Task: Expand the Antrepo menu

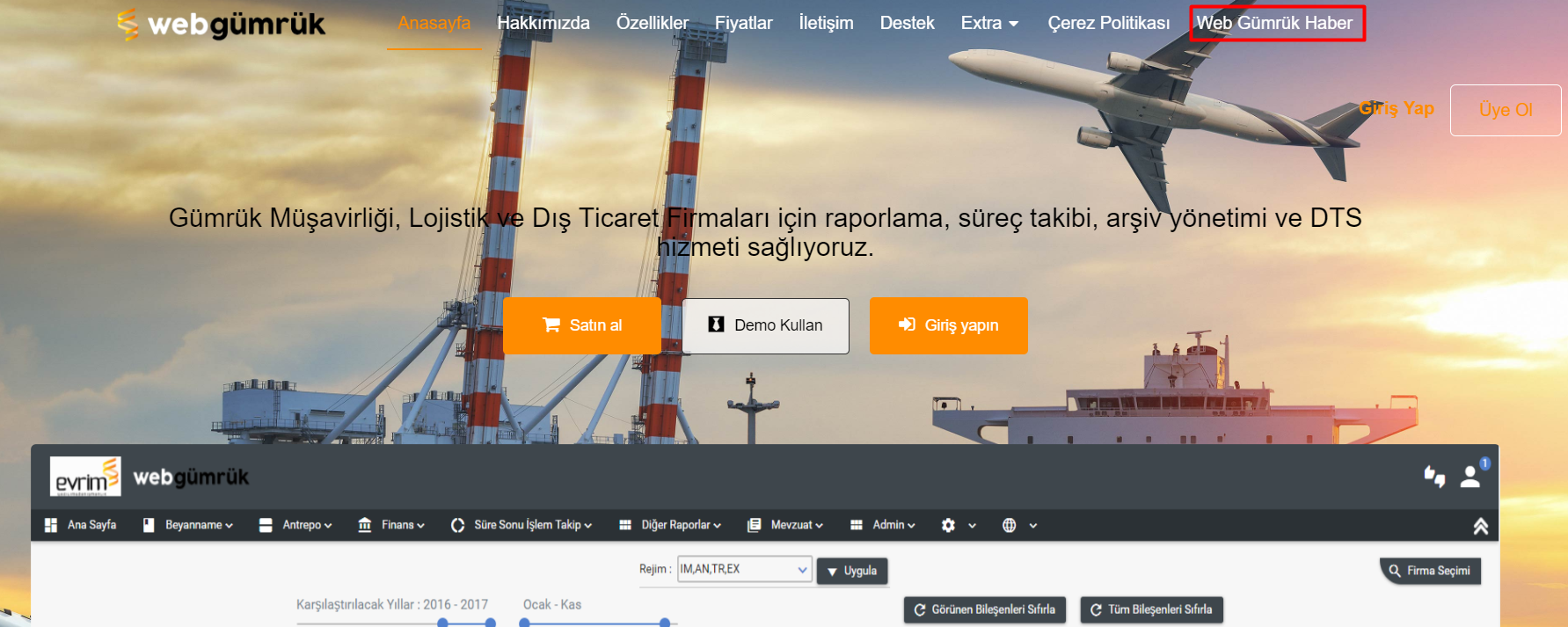Action: (295, 525)
